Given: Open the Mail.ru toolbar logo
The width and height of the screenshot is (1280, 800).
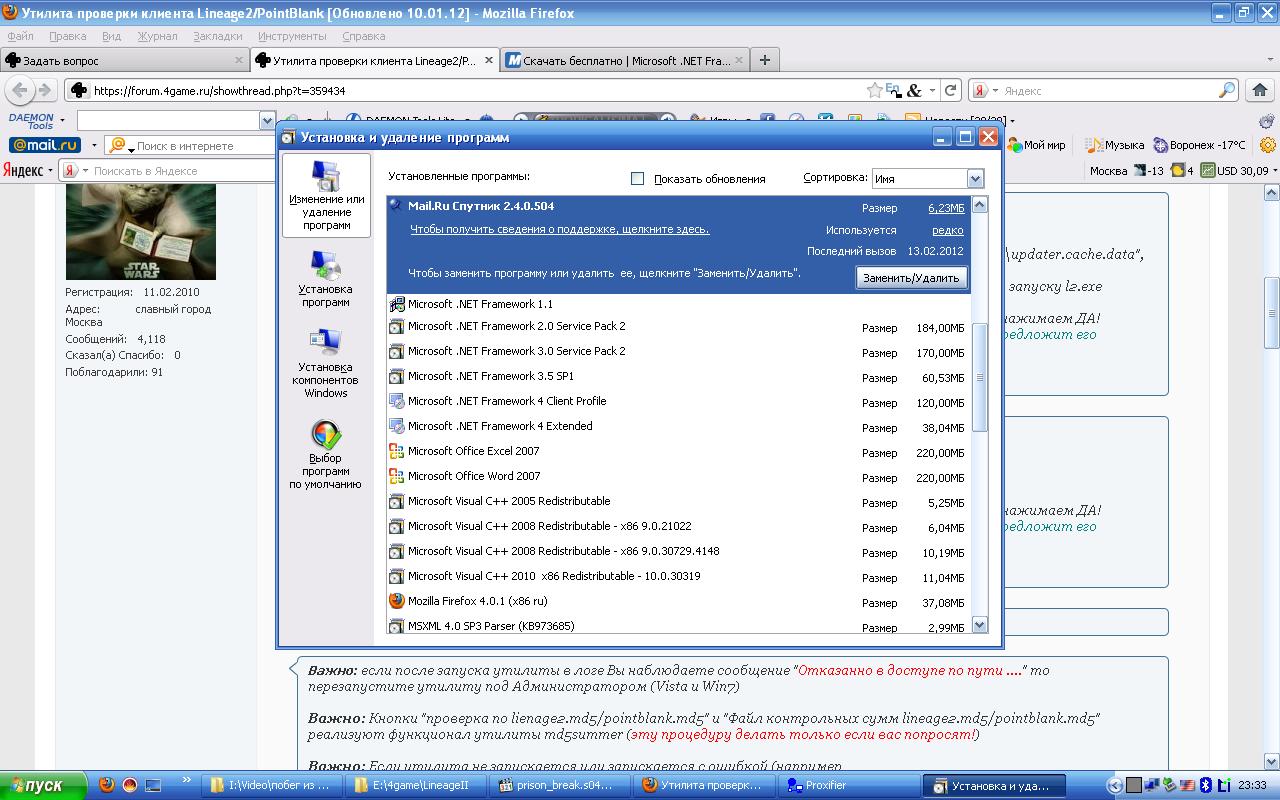Looking at the screenshot, I should (x=43, y=145).
